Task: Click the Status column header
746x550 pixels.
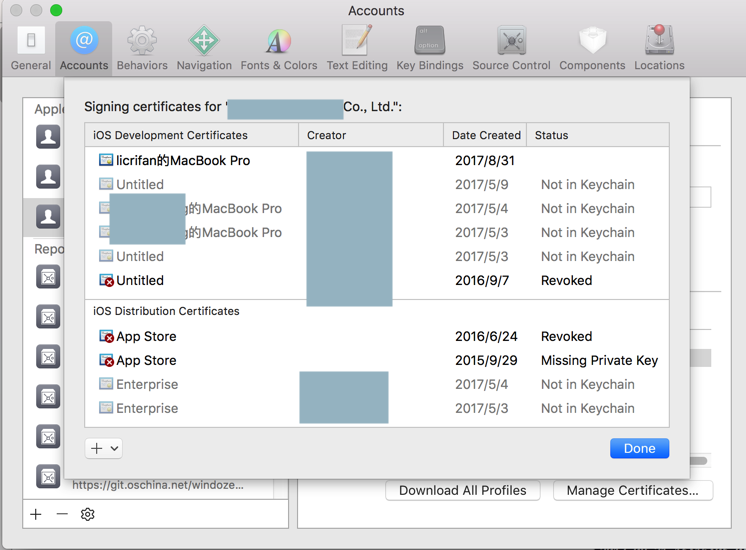Action: coord(552,135)
